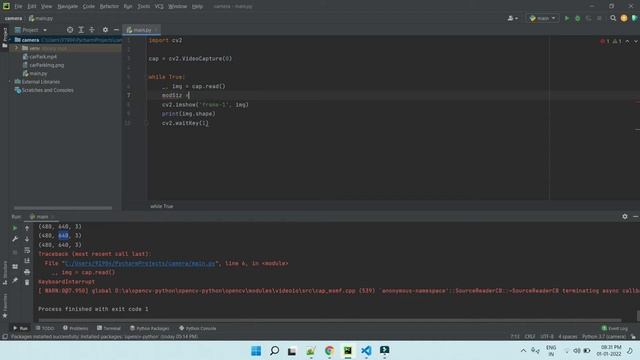Collapse the camera root folder
This screenshot has width=640, height=360.
pos(10,40)
